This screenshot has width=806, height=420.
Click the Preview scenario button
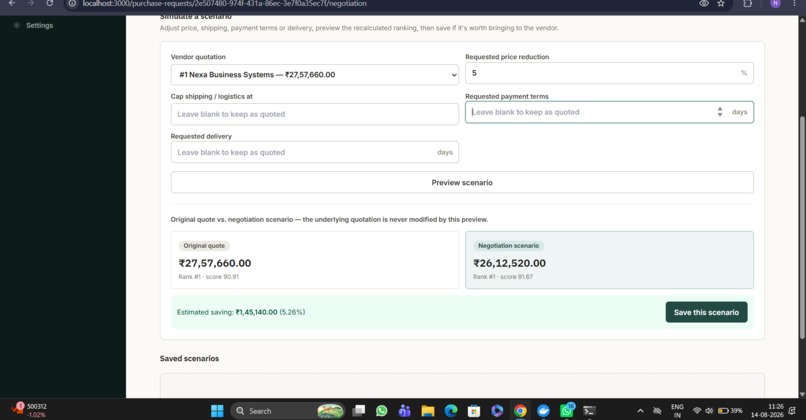tap(462, 182)
